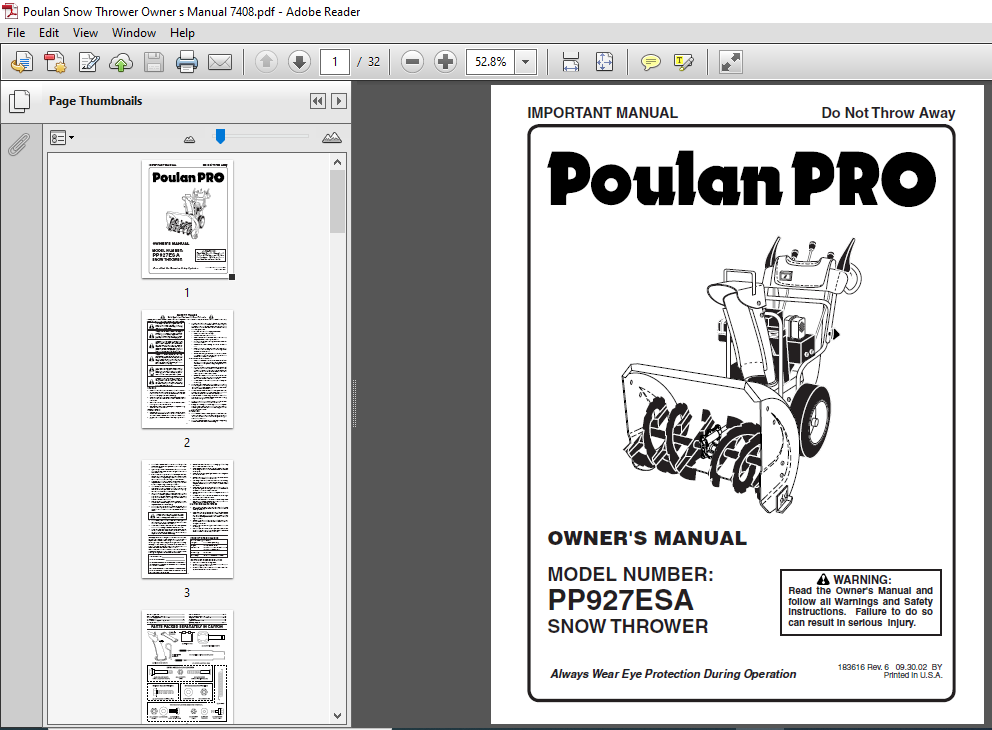
Task: Click the convert file to PDF icon
Action: pos(55,62)
